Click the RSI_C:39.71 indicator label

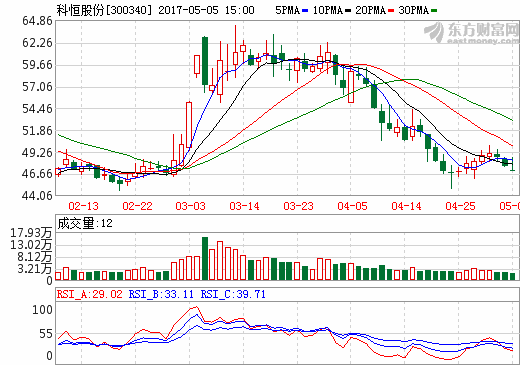(233, 294)
